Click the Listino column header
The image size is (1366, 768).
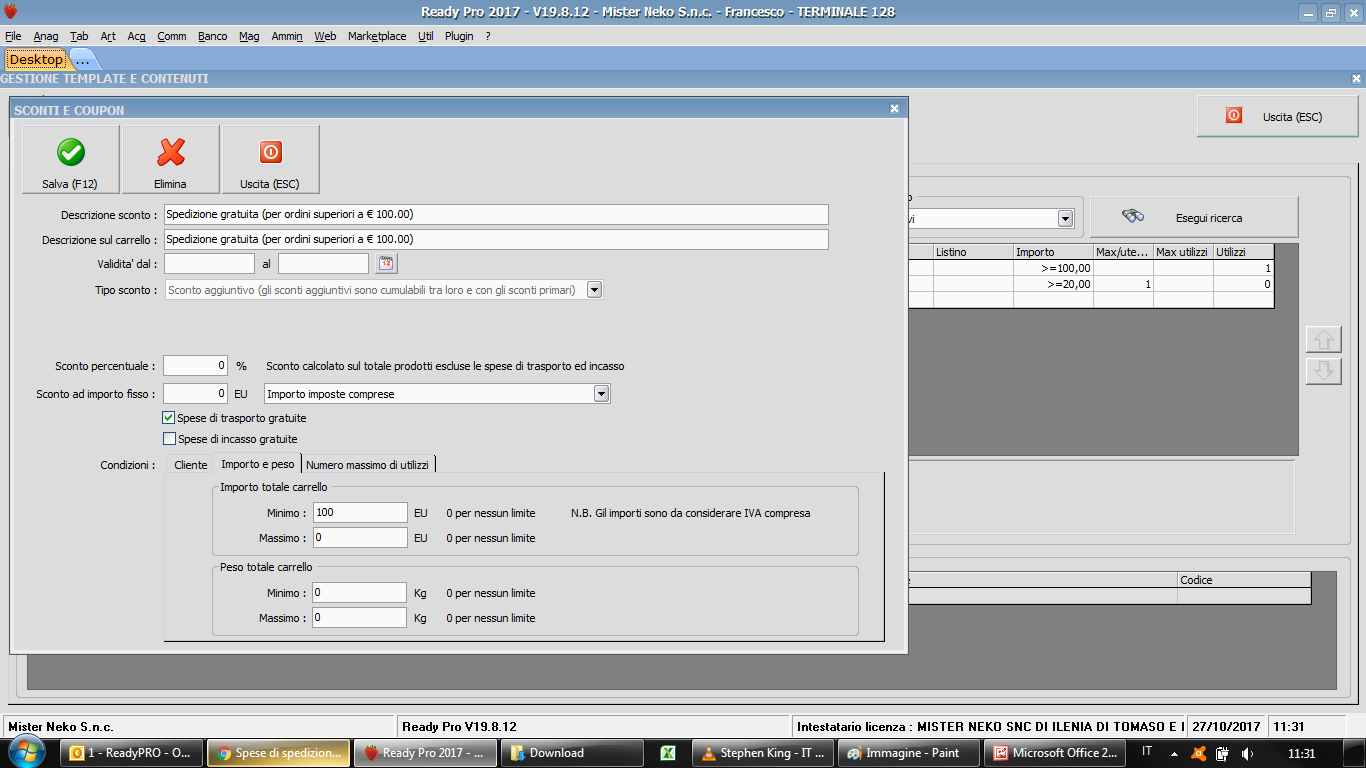click(x=973, y=252)
